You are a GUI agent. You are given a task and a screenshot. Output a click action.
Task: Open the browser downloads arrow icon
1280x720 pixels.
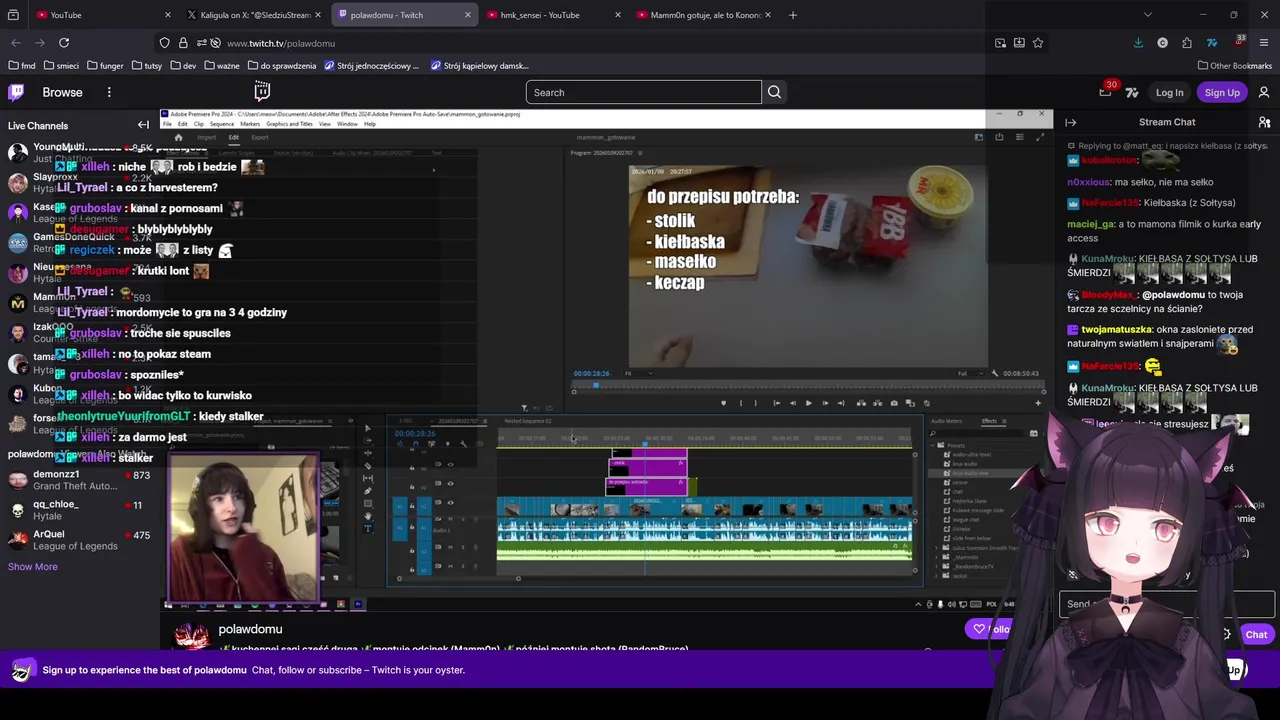1138,43
